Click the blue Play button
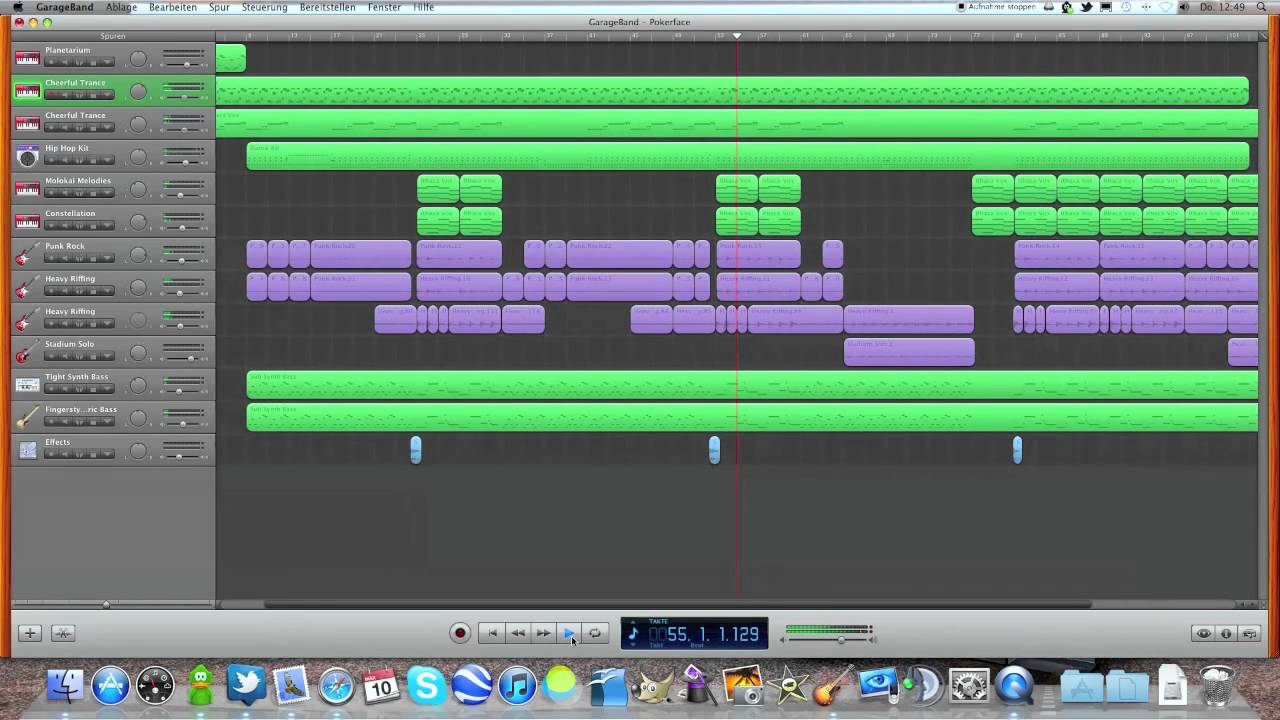The height and width of the screenshot is (720, 1280). [569, 633]
